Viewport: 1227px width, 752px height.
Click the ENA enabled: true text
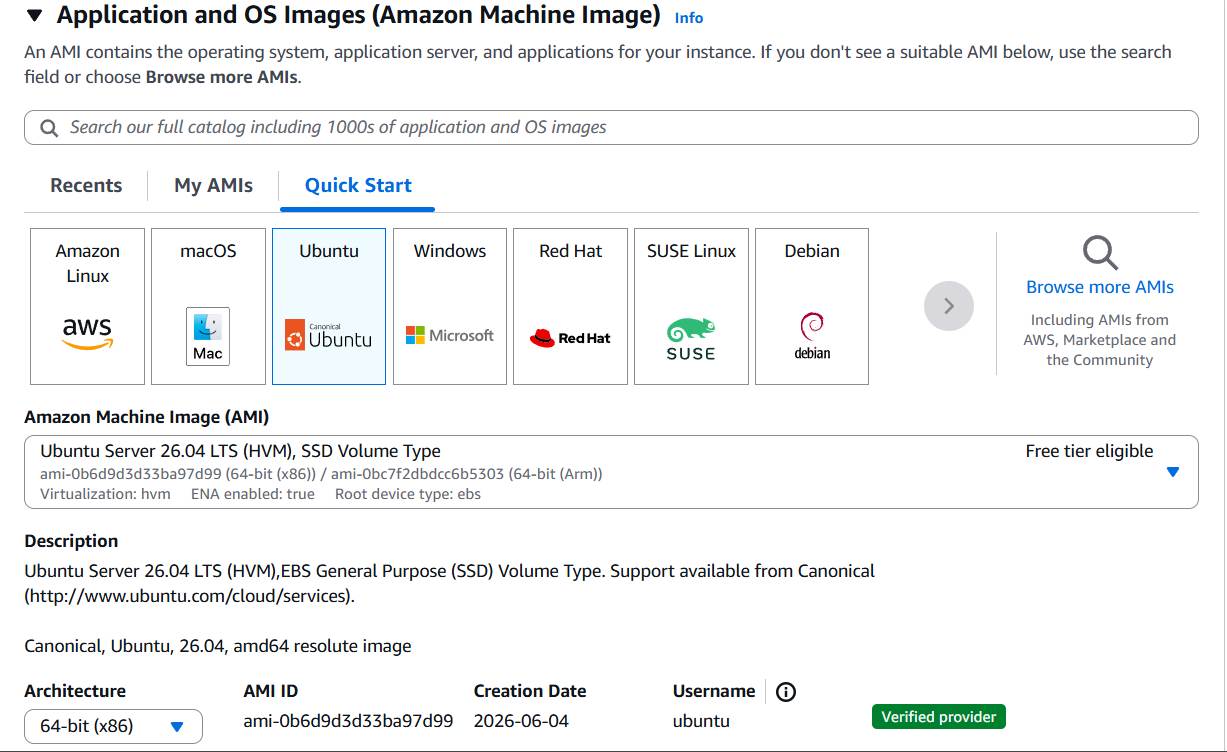tap(253, 494)
